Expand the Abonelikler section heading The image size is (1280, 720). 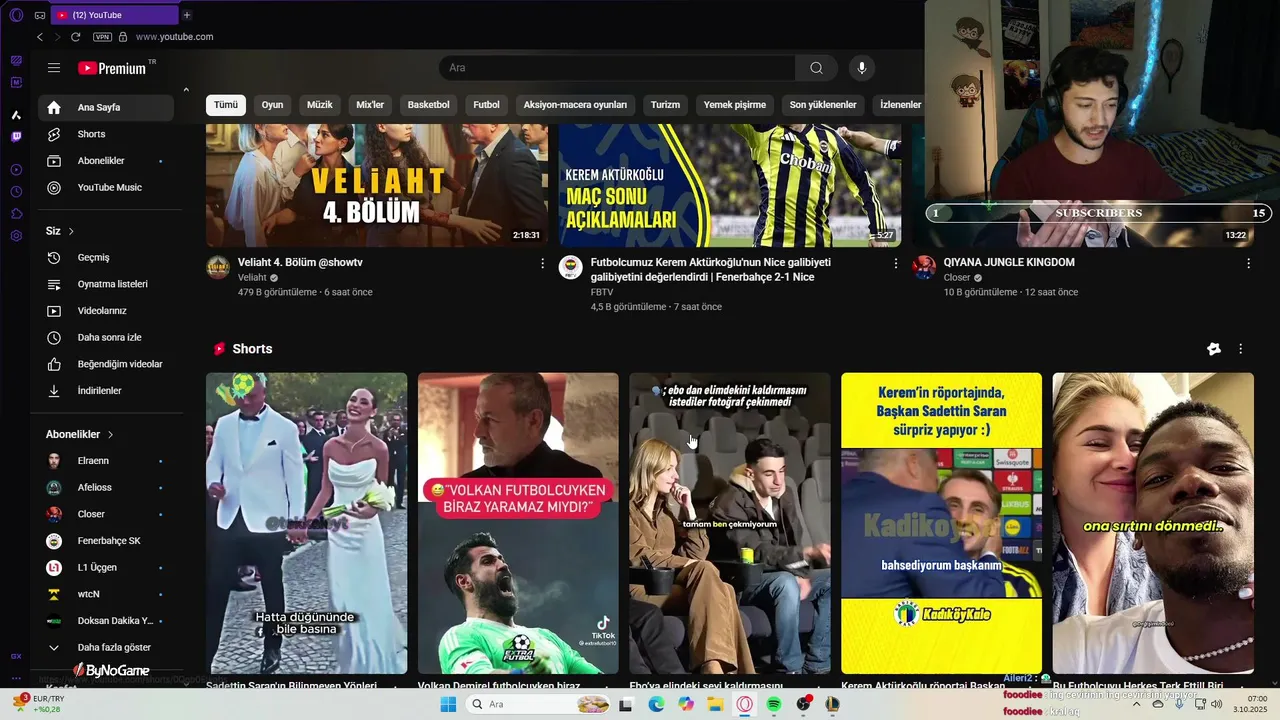tap(80, 434)
